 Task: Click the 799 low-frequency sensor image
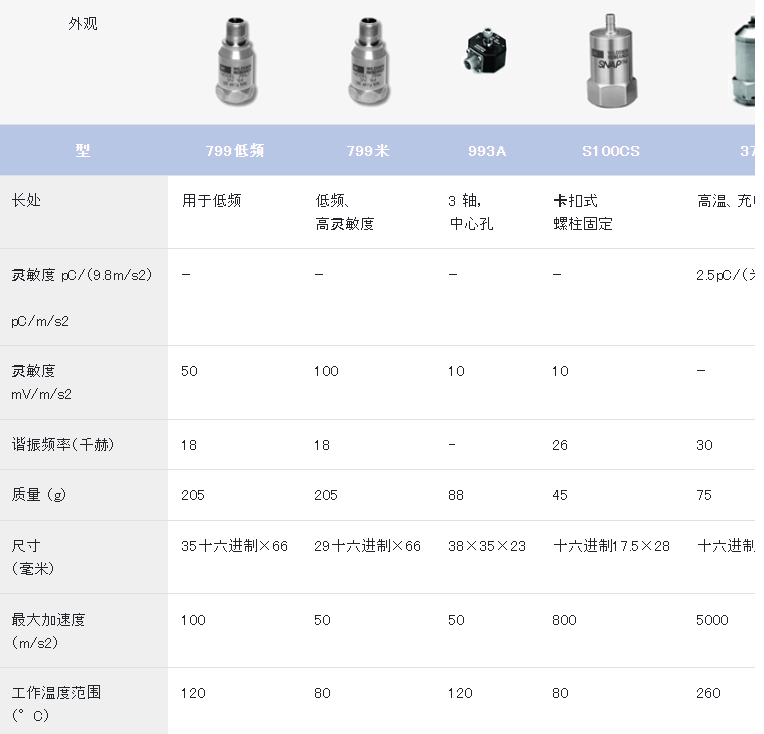click(x=235, y=62)
